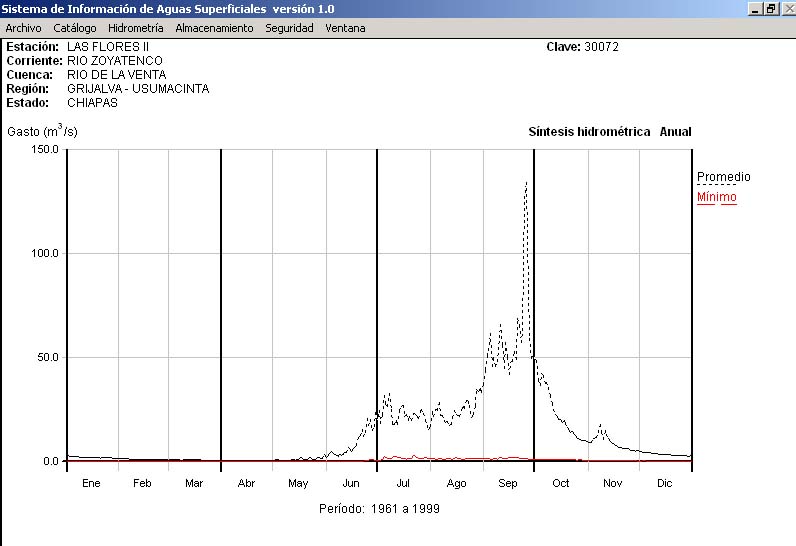Open the Catálogo menu
Image resolution: width=796 pixels, height=546 pixels.
coord(75,28)
